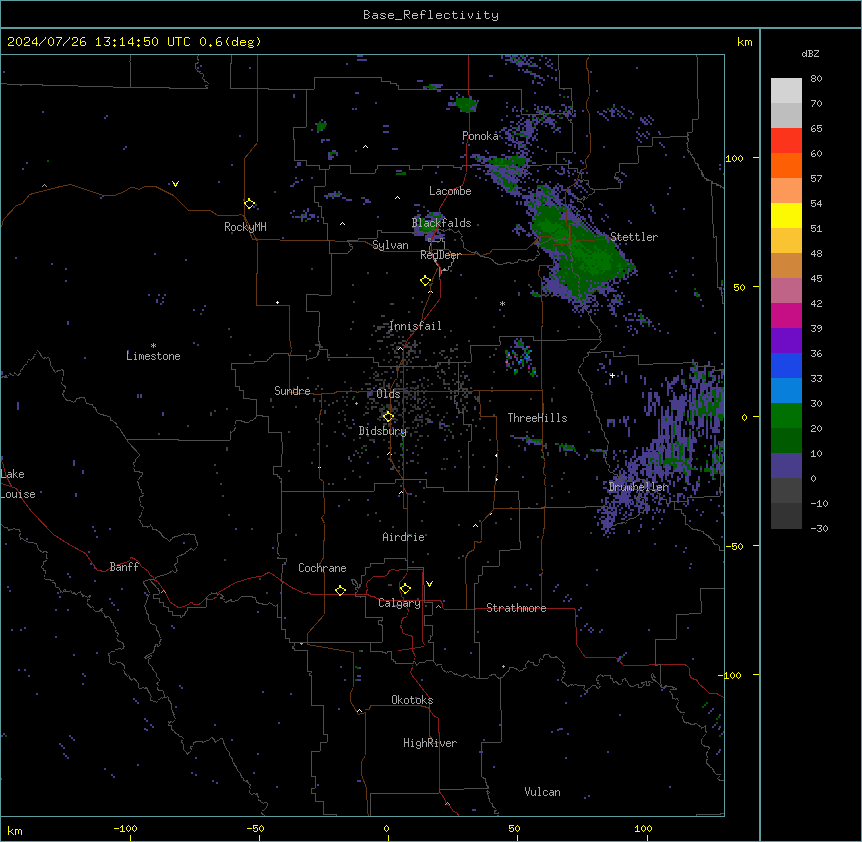862x842 pixels.
Task: Click the RedDeer city label
Action: point(440,255)
